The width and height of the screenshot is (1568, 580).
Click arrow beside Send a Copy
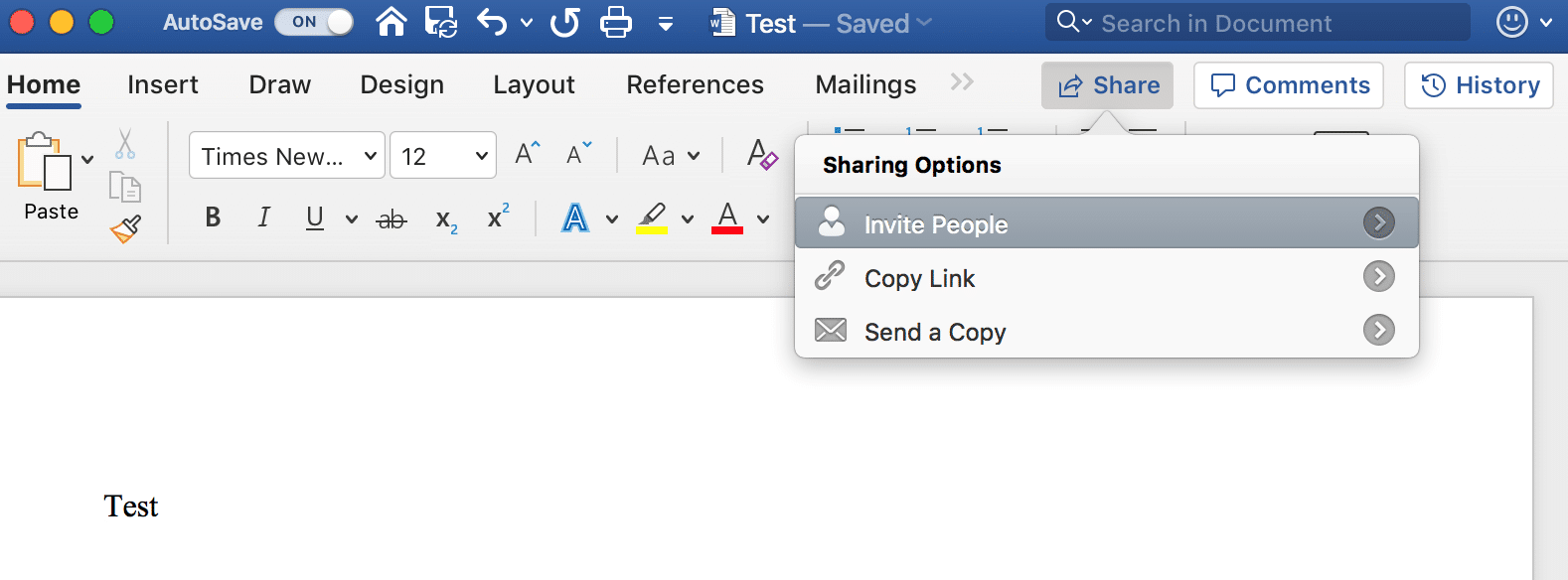click(x=1378, y=330)
